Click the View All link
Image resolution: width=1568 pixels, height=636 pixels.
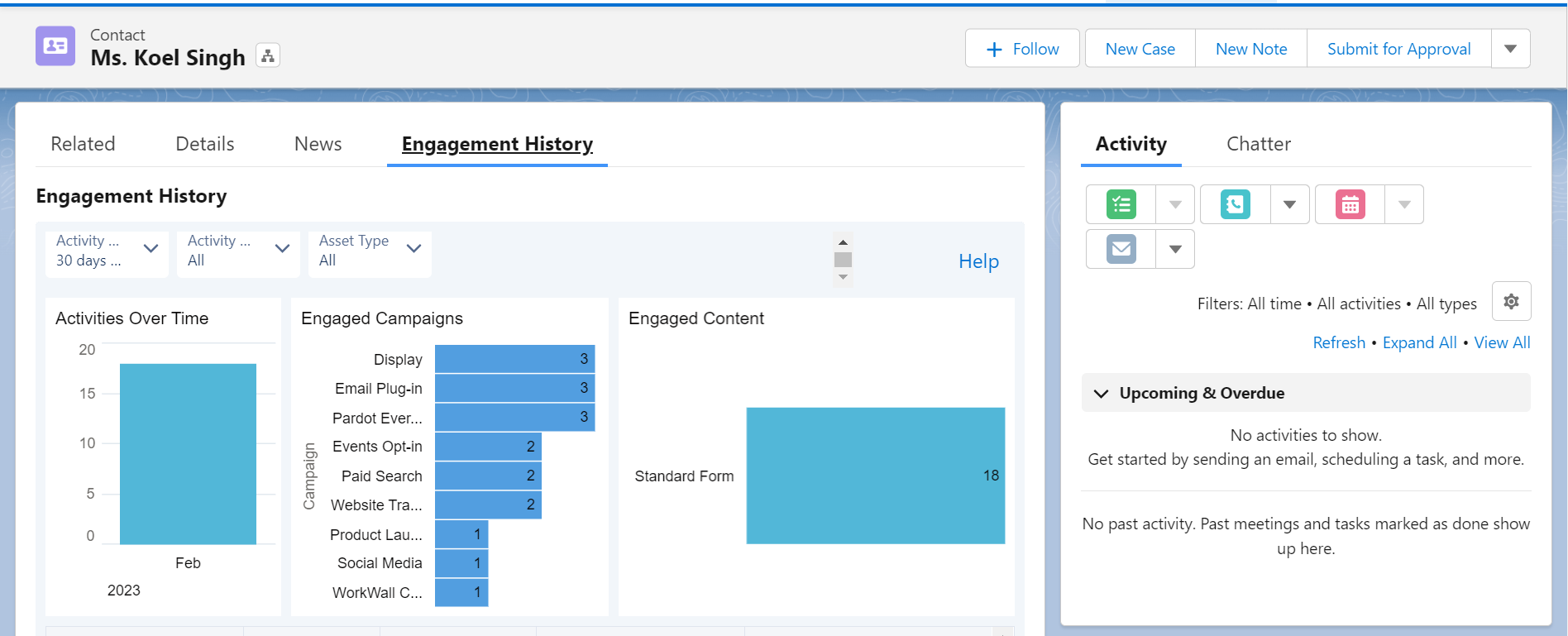click(x=1502, y=342)
